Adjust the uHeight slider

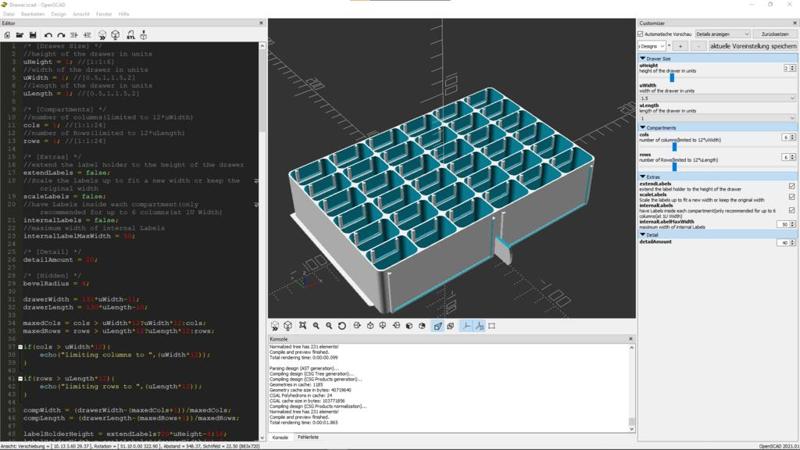pyautogui.click(x=672, y=78)
